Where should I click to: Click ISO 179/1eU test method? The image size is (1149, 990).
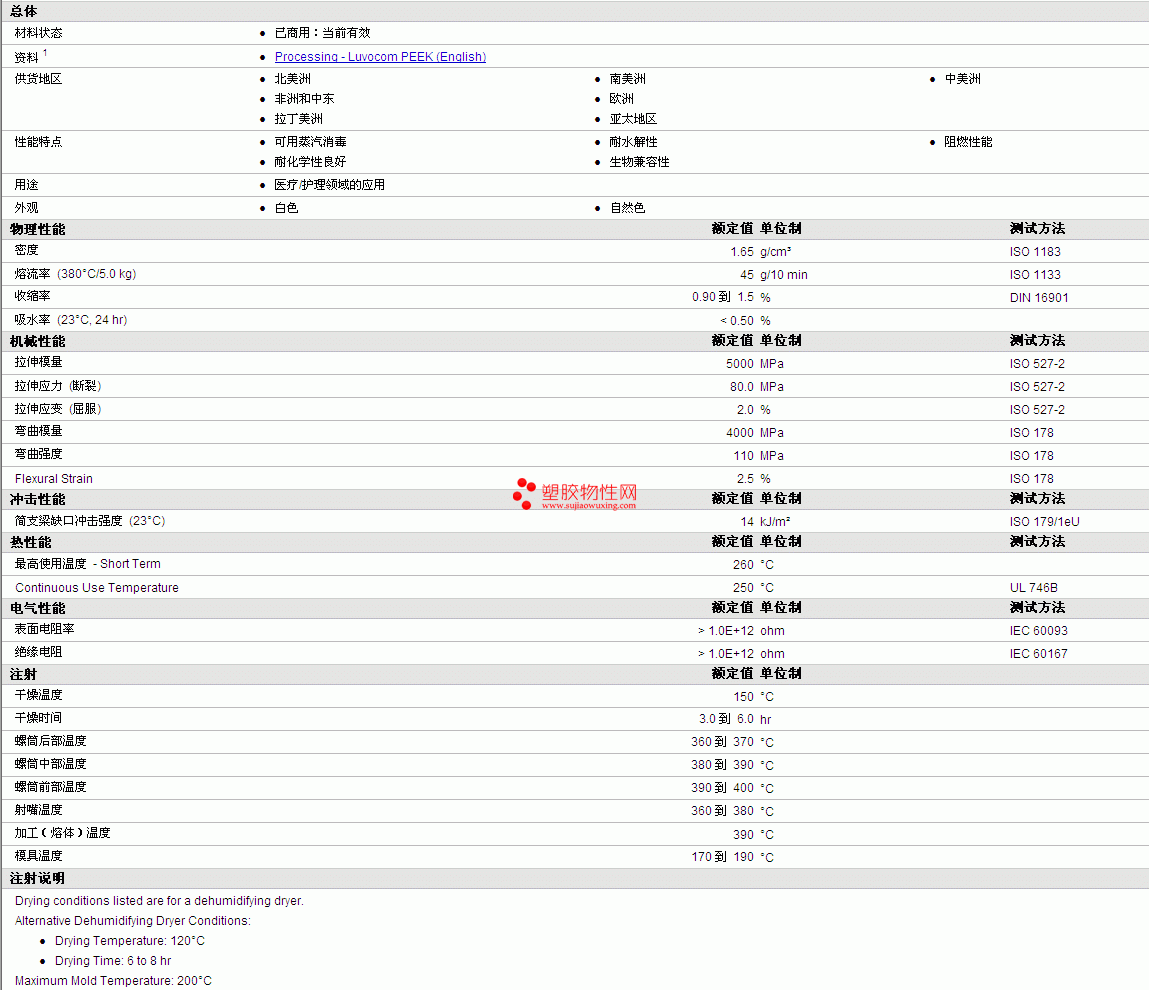pos(1044,521)
